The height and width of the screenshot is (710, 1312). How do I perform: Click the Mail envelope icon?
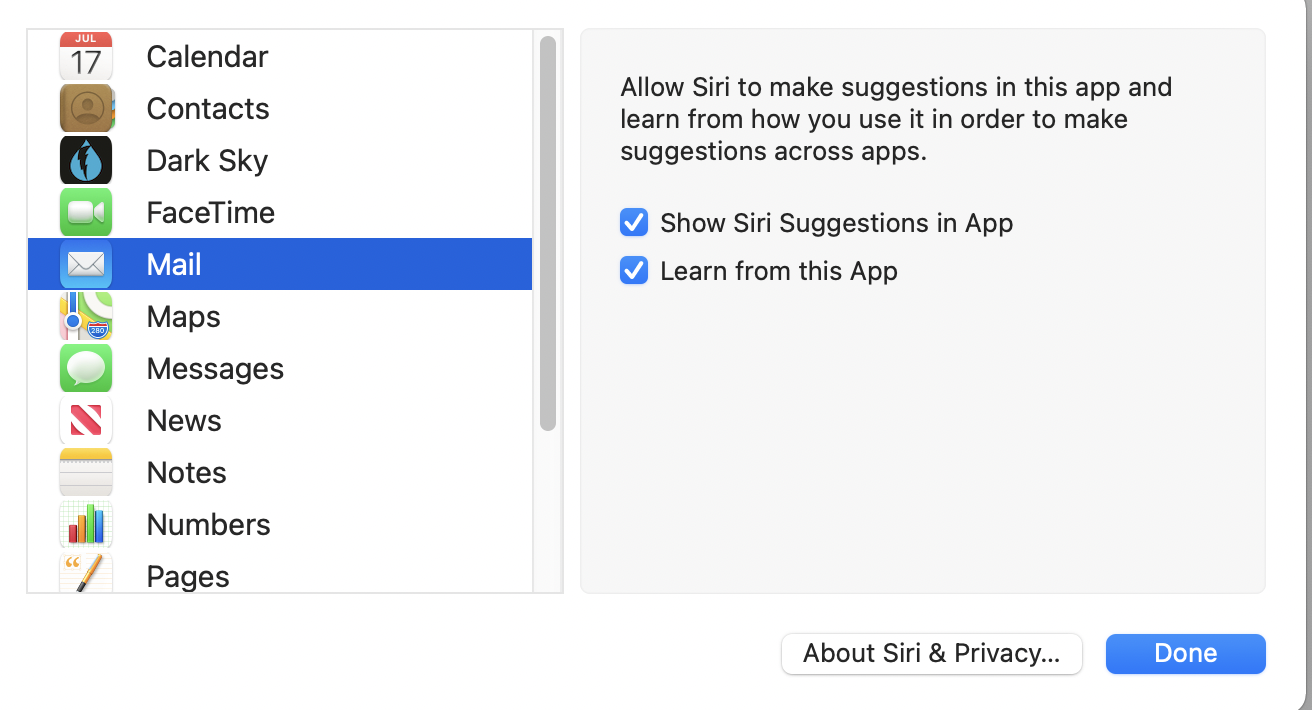(86, 264)
